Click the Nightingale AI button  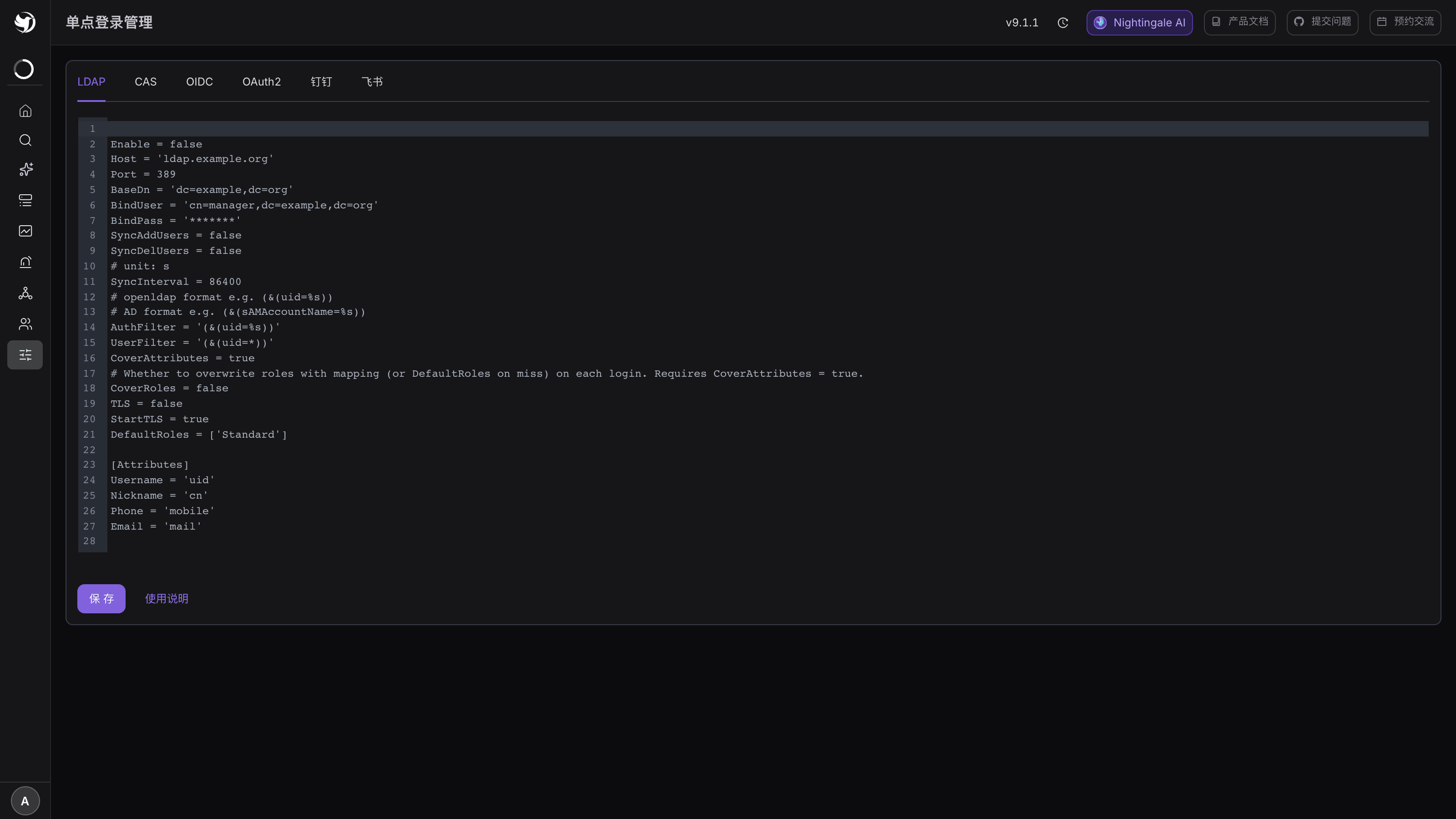(1139, 23)
